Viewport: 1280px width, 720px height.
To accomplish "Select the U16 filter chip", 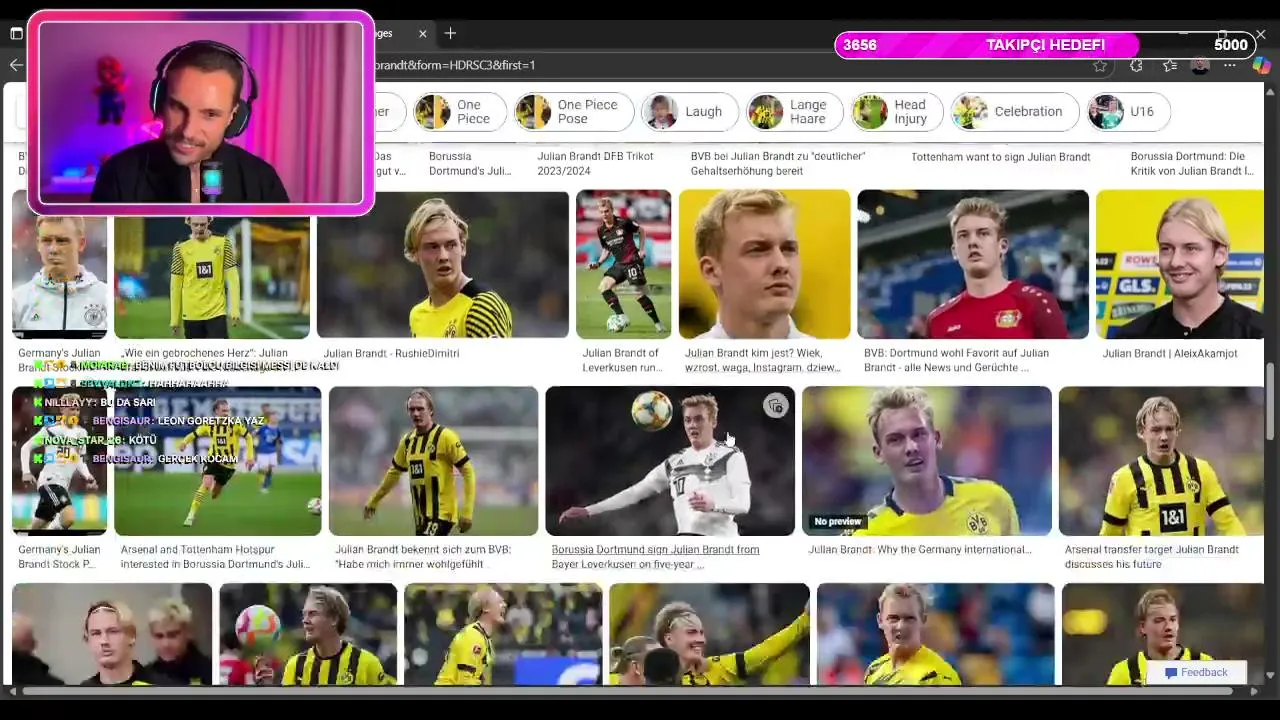I will click(x=1128, y=111).
